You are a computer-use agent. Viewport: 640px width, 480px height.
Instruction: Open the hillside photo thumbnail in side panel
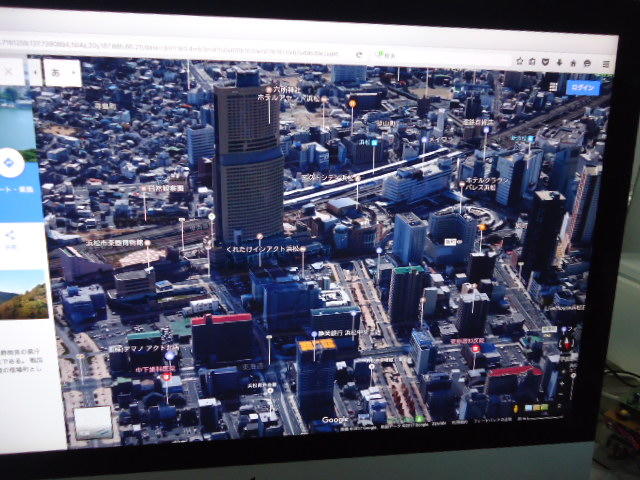[x=23, y=294]
